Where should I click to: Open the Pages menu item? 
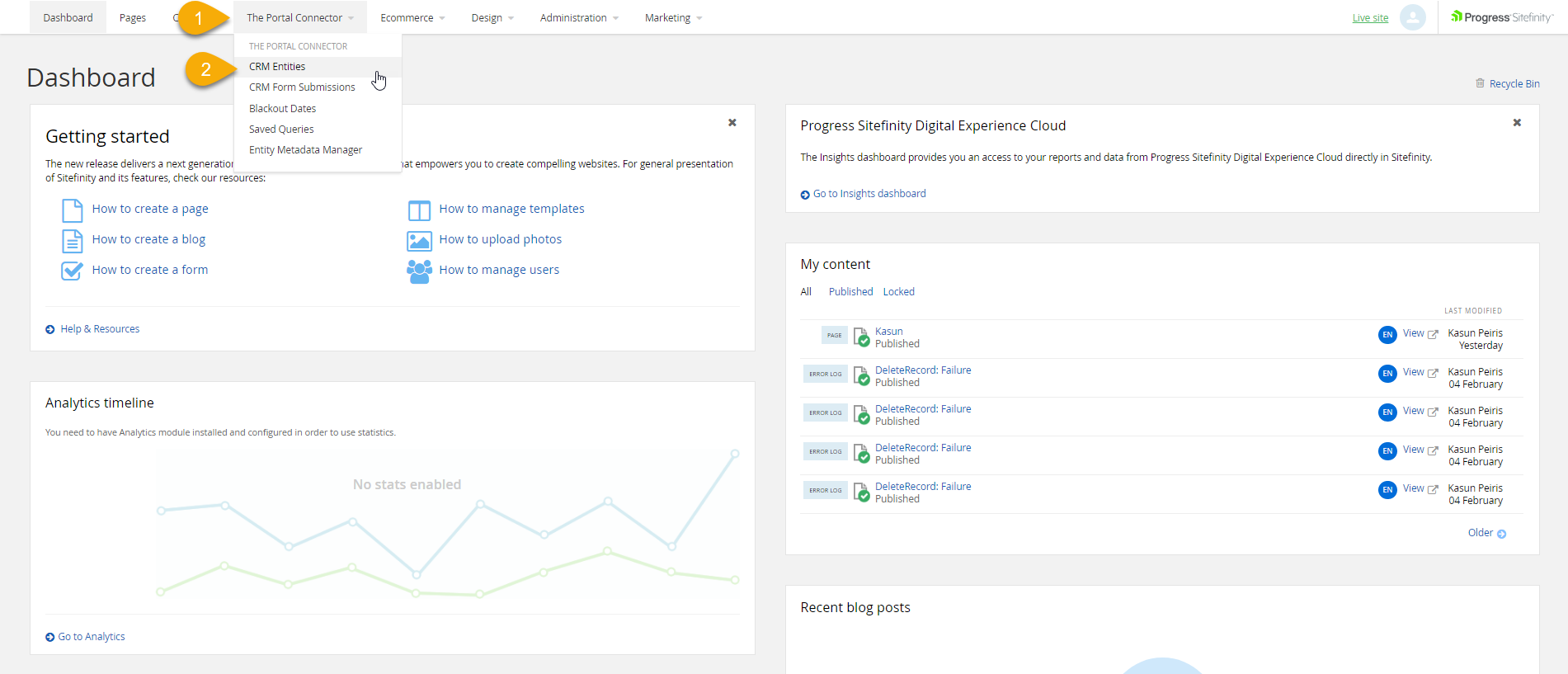[x=133, y=17]
